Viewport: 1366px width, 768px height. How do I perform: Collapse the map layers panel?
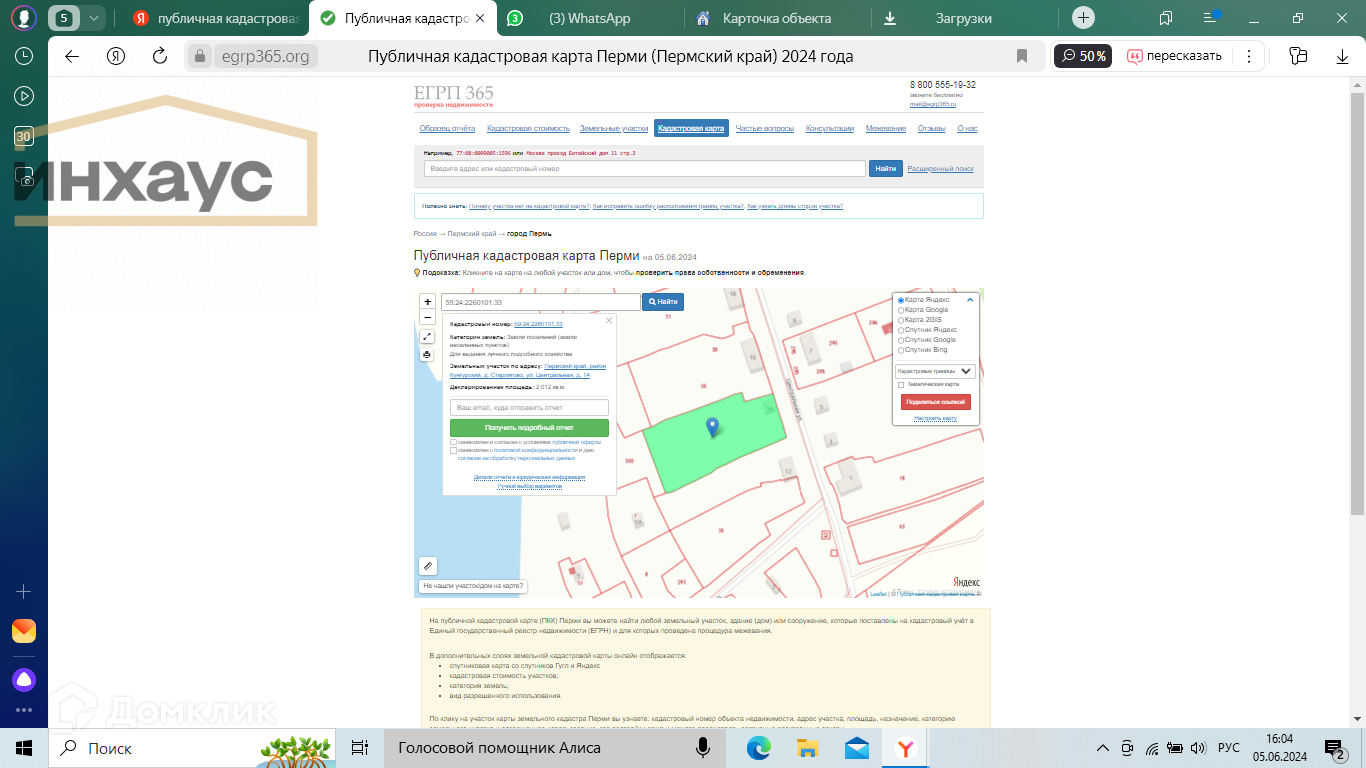tap(969, 300)
